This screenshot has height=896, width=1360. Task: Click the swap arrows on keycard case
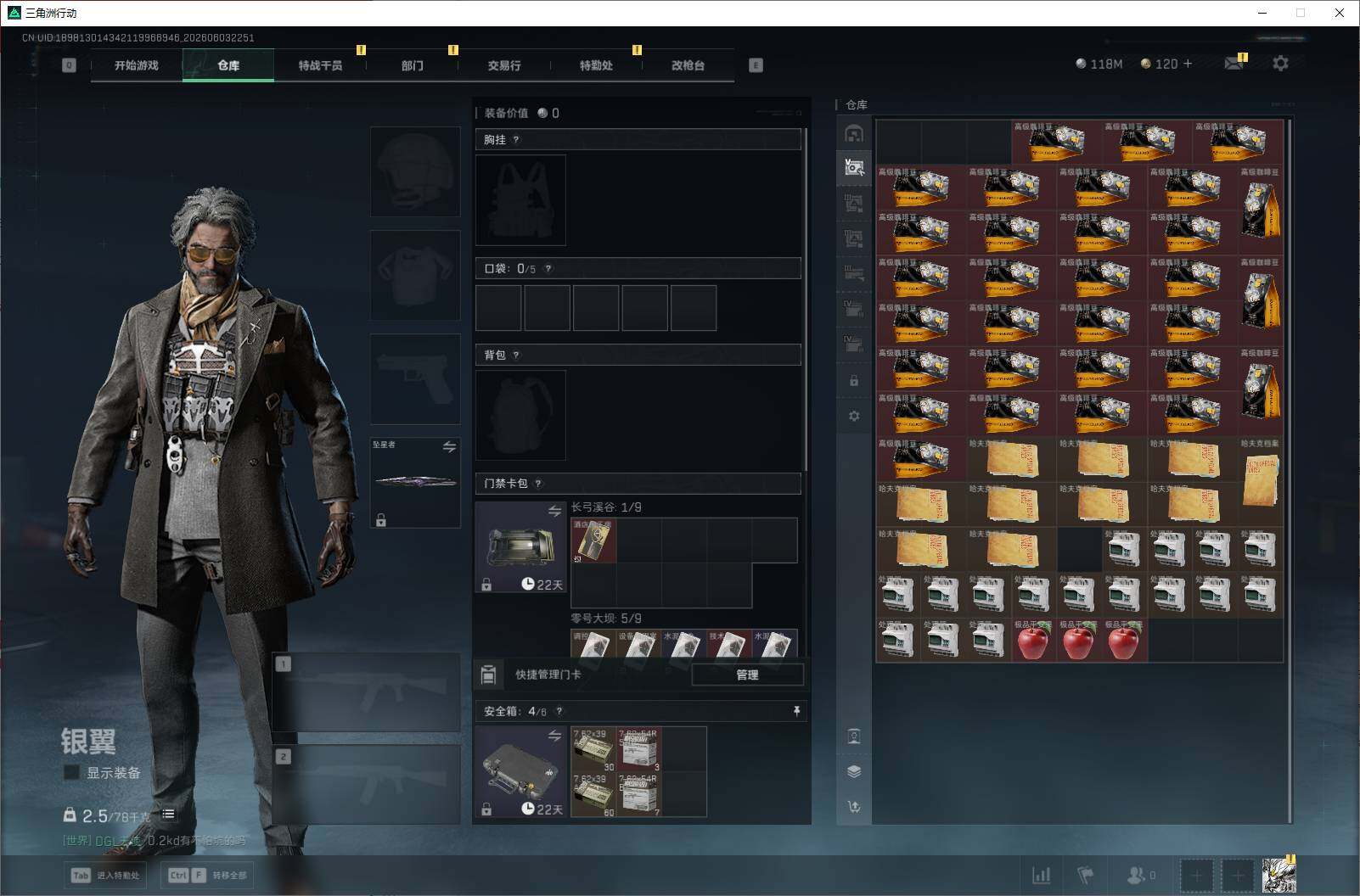pos(554,511)
